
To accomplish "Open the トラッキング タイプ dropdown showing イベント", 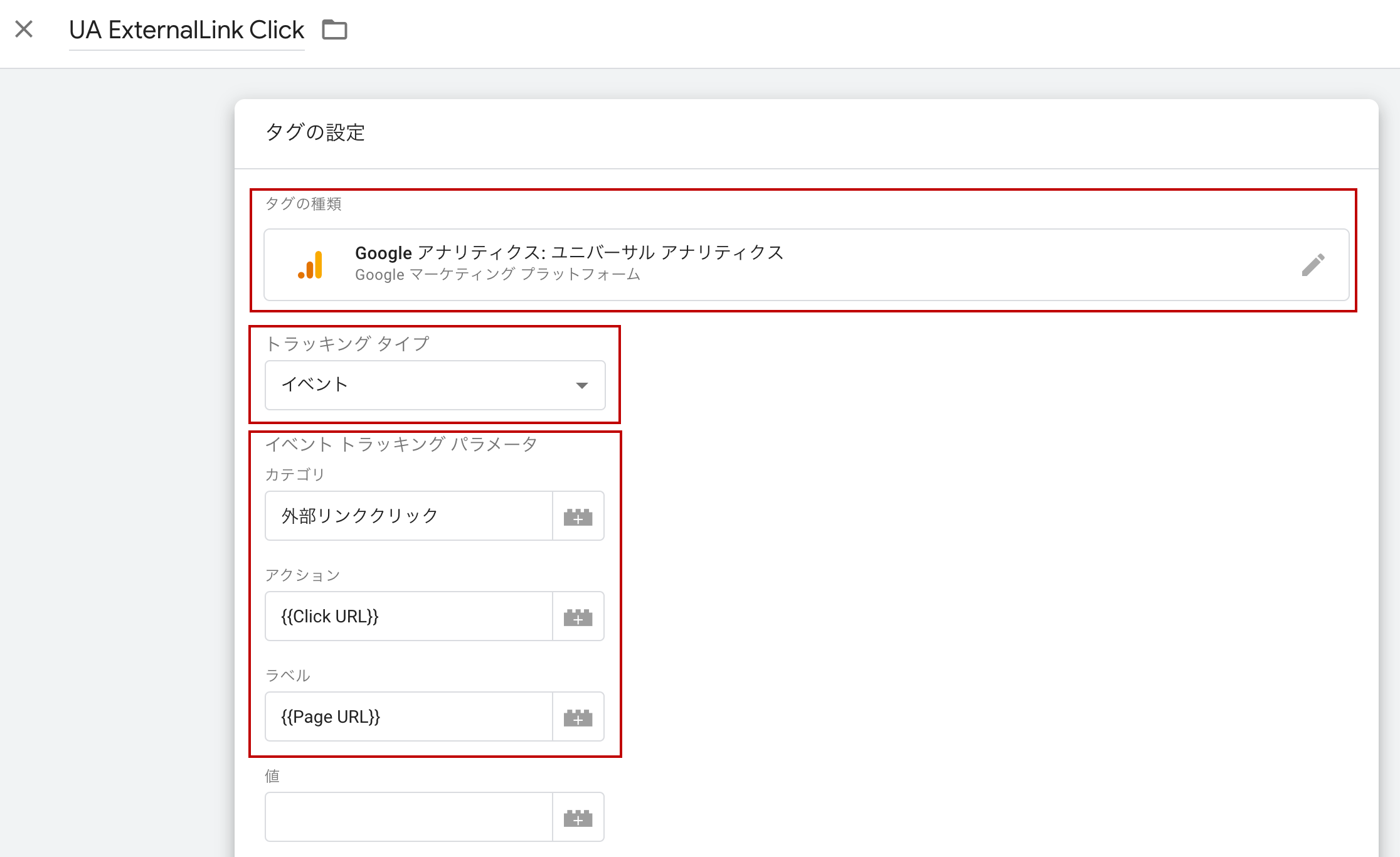I will pos(435,385).
